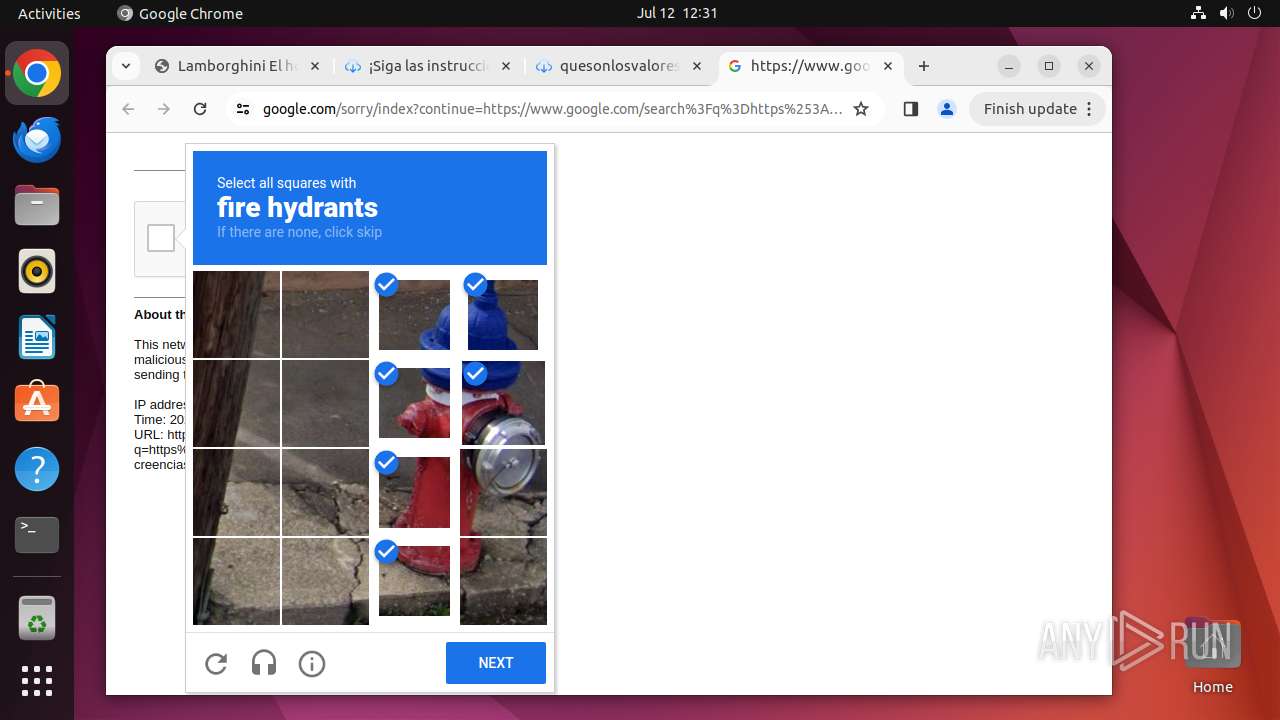Select the bottom-right curb tile
The height and width of the screenshot is (720, 1280).
click(x=503, y=581)
